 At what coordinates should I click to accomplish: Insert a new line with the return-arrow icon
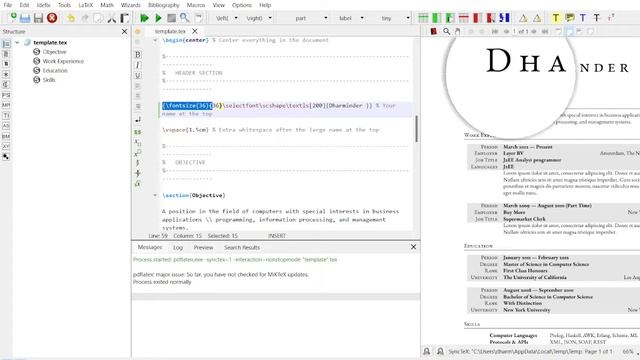tap(138, 120)
